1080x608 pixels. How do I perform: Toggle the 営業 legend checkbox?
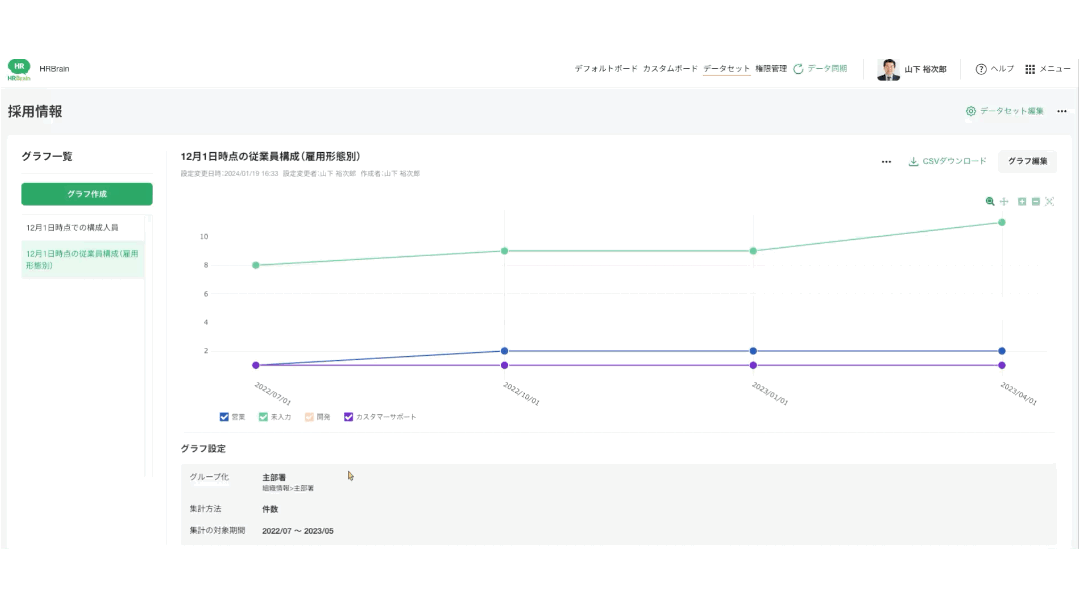click(x=224, y=417)
